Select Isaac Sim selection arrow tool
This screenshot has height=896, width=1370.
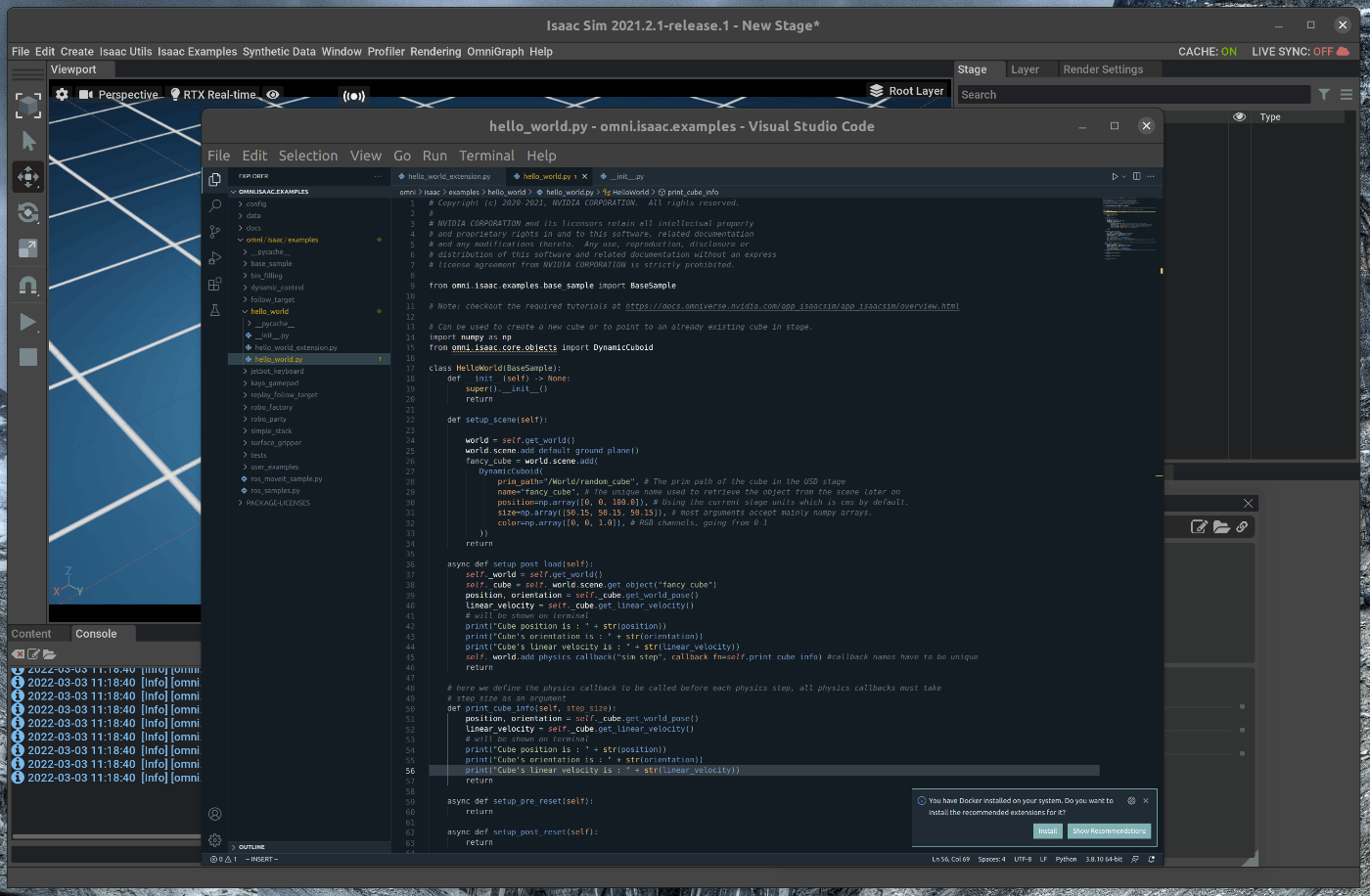click(28, 141)
